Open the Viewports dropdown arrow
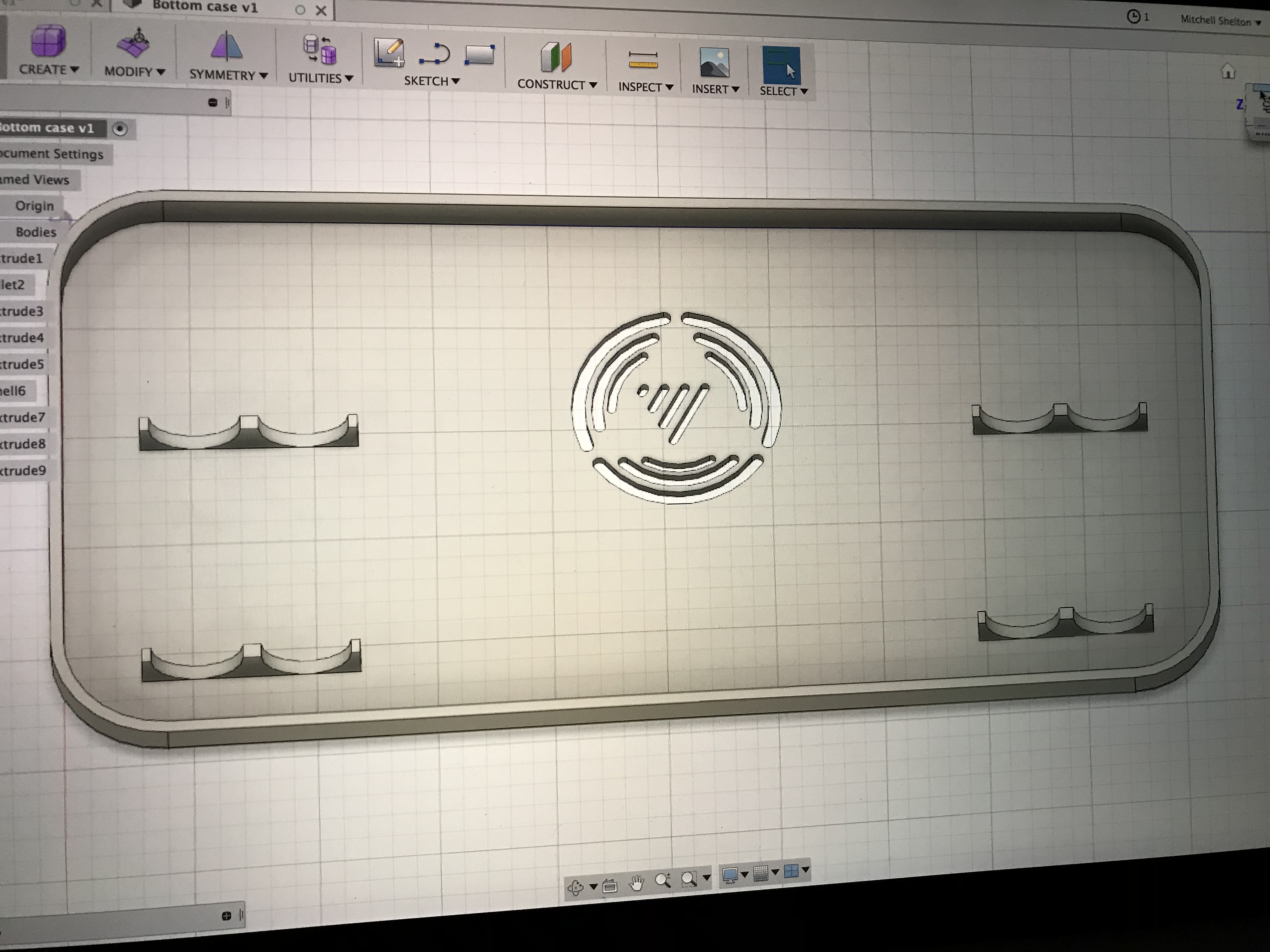 805,870
